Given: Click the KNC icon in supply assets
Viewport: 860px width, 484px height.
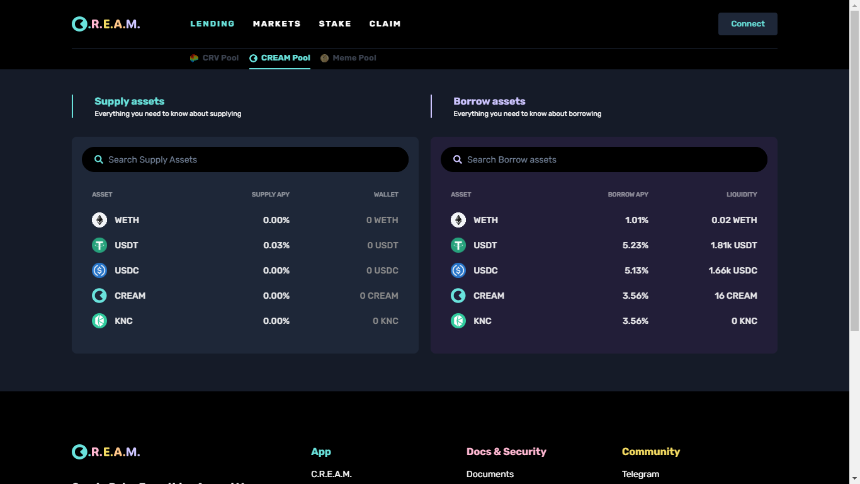Looking at the screenshot, I should tap(99, 321).
